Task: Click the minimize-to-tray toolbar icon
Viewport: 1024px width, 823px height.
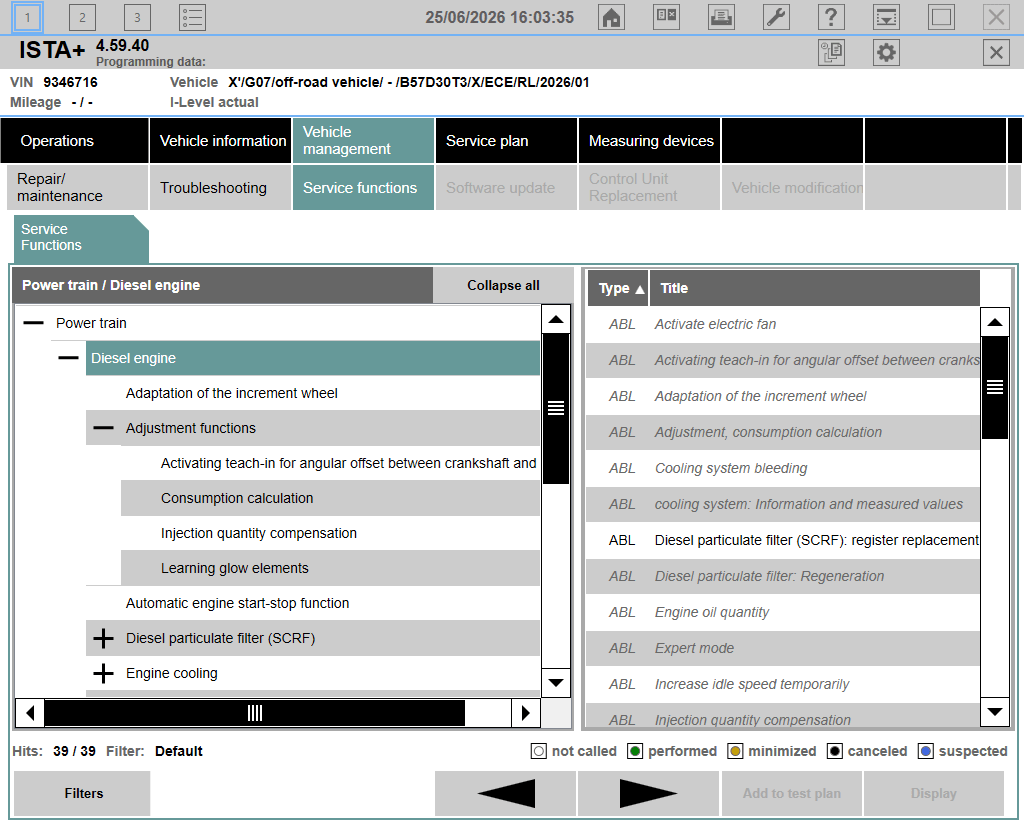Action: click(886, 18)
